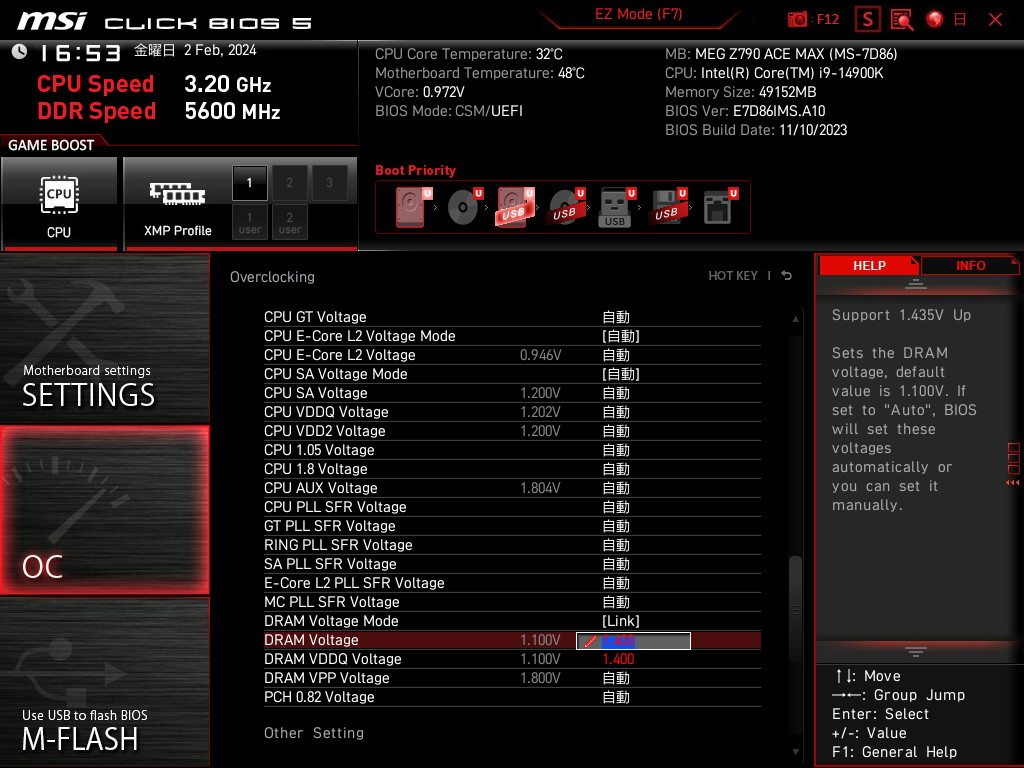Open the SETTINGS motherboard section
The image size is (1024, 768).
tap(104, 338)
